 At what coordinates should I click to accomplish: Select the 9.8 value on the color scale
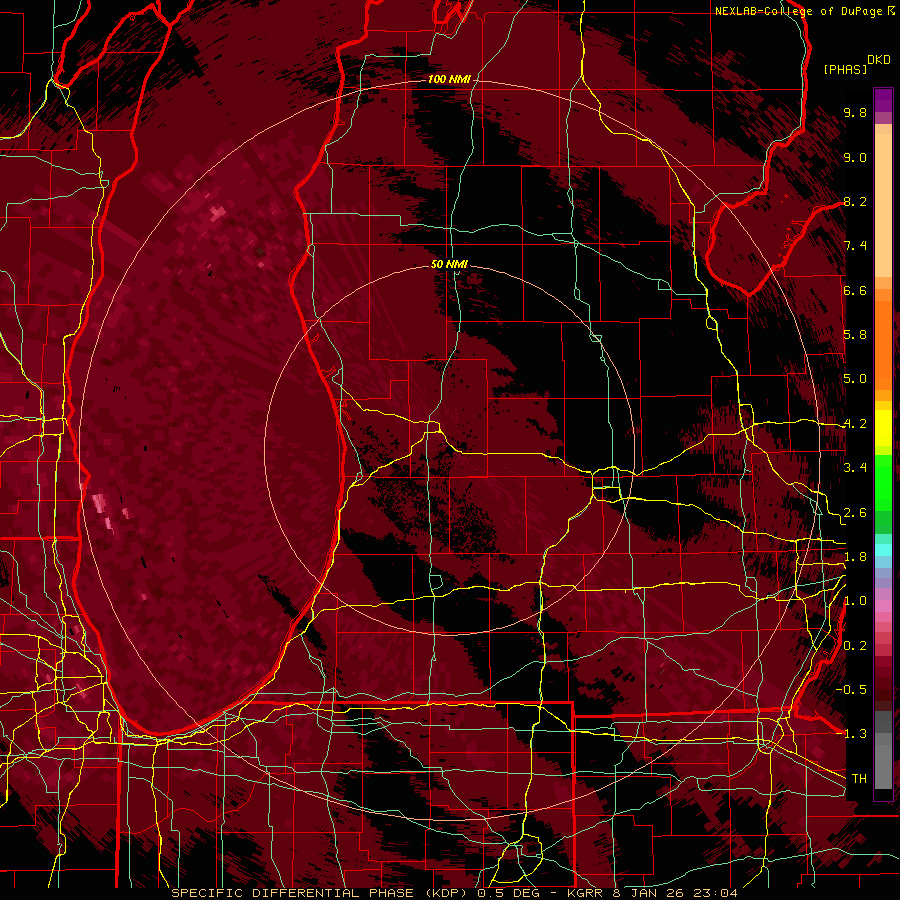click(855, 112)
